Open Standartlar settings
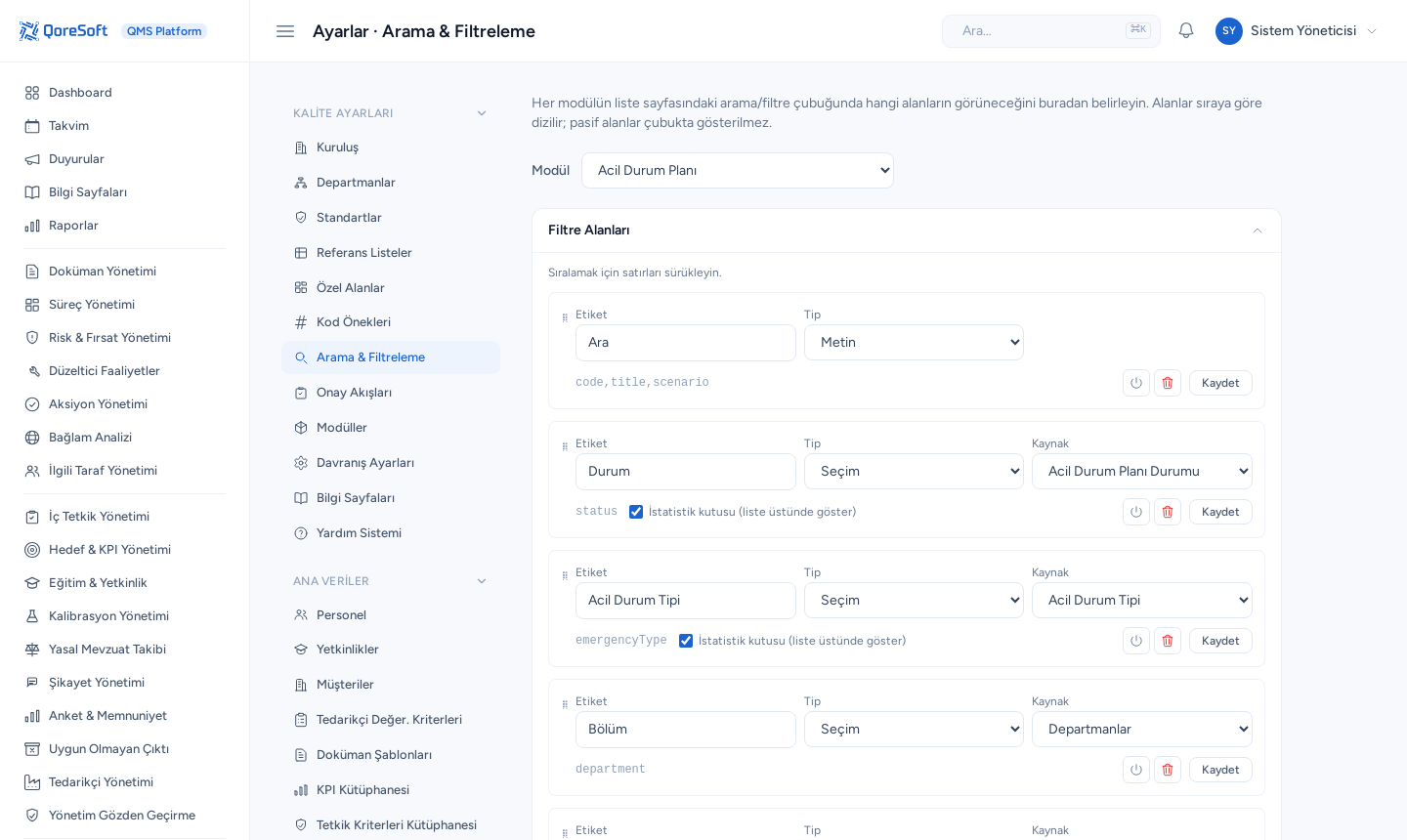This screenshot has height=840, width=1407. [x=391, y=218]
